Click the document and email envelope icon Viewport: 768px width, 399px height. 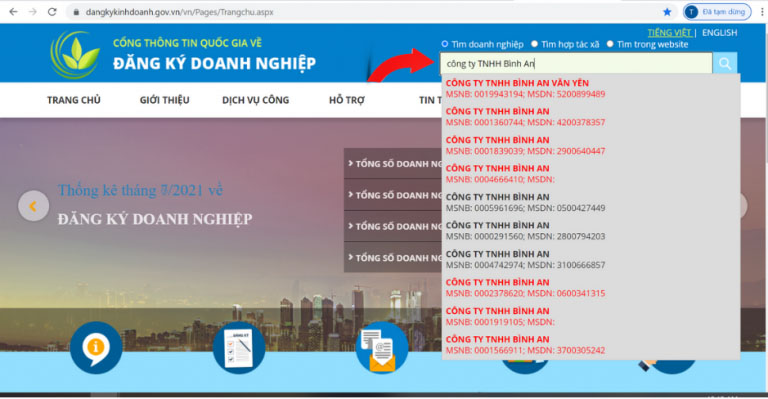coord(382,348)
